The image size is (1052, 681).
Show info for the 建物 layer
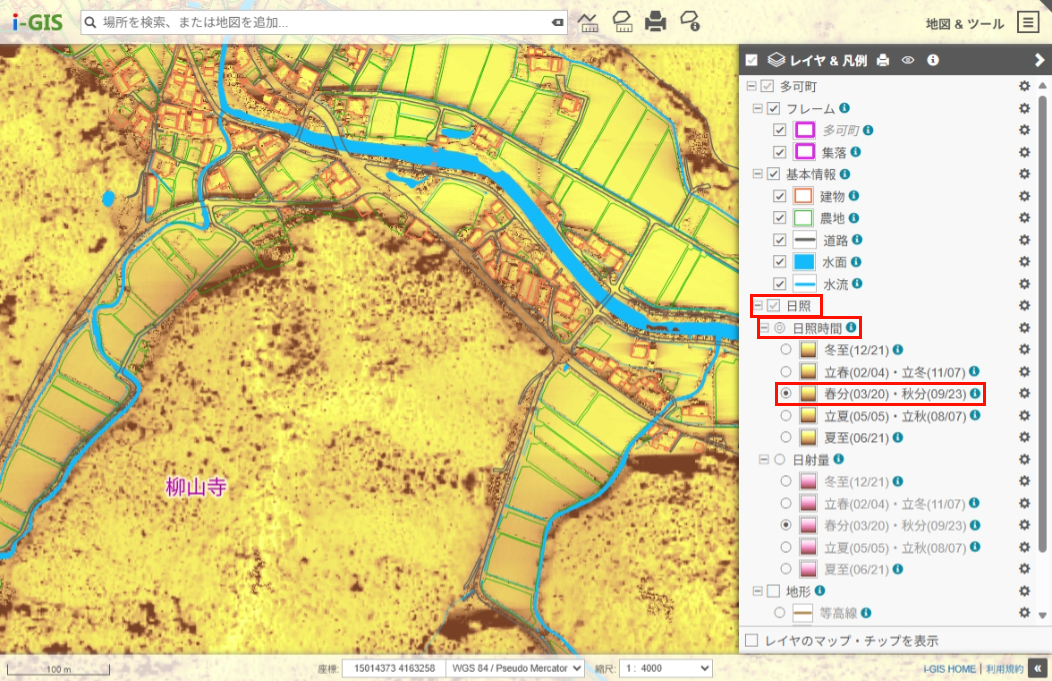(853, 195)
